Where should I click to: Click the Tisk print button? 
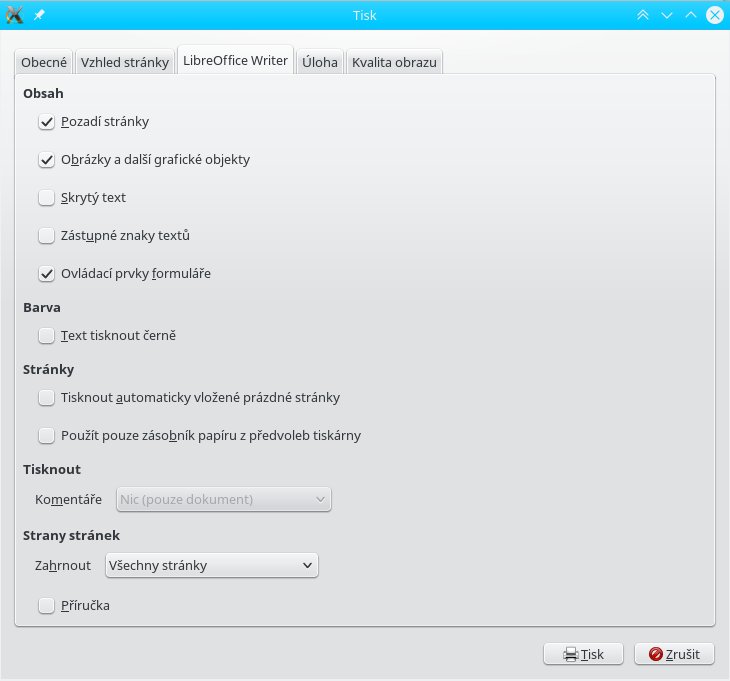click(x=583, y=654)
